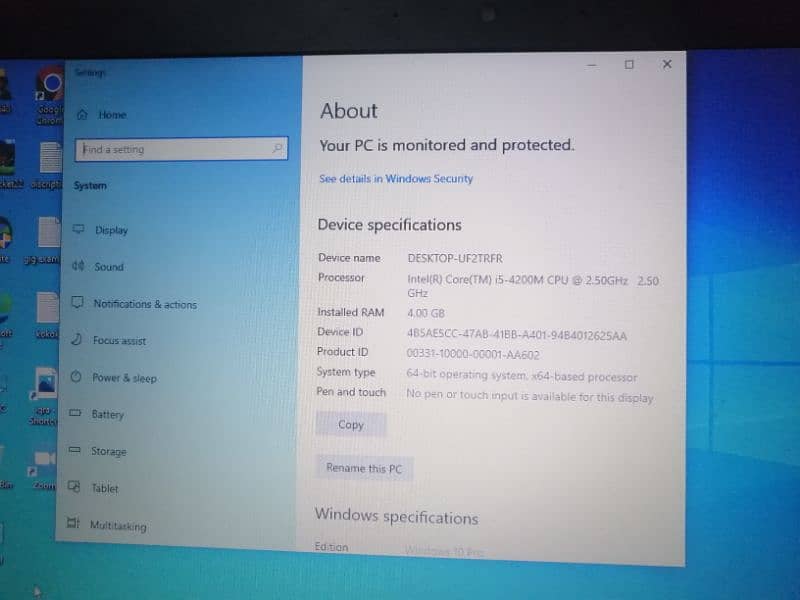Click the Your PC is monitored and protected text
The height and width of the screenshot is (600, 800).
coord(447,145)
